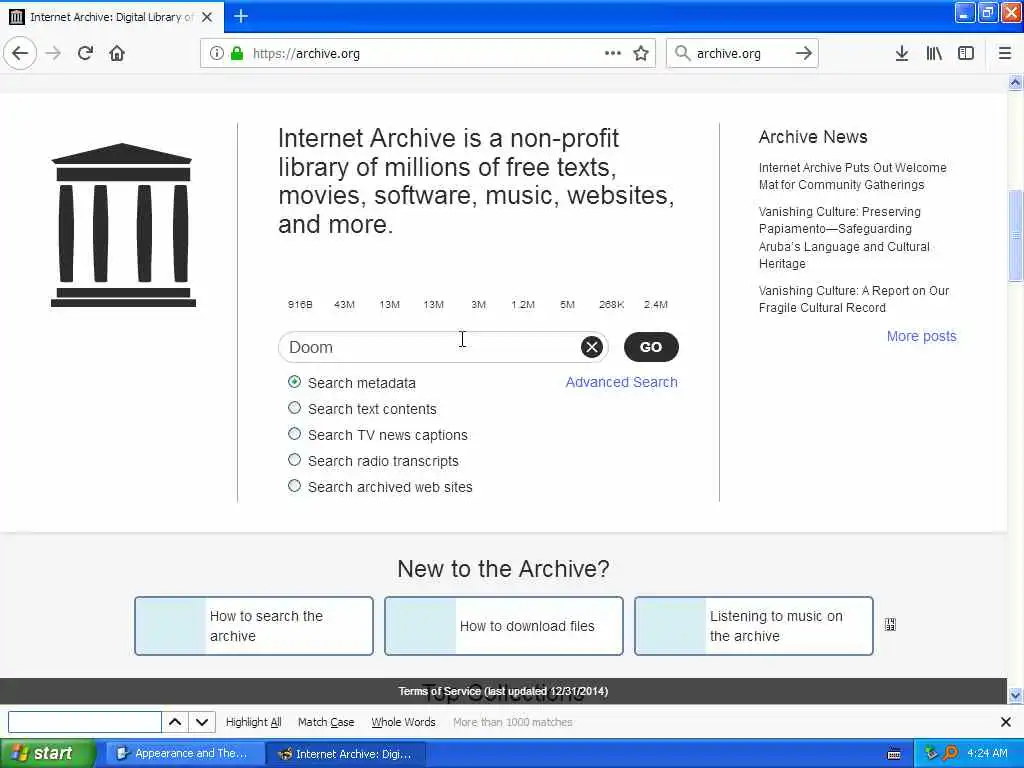Open How to search the archive card
This screenshot has height=768, width=1024.
(254, 626)
